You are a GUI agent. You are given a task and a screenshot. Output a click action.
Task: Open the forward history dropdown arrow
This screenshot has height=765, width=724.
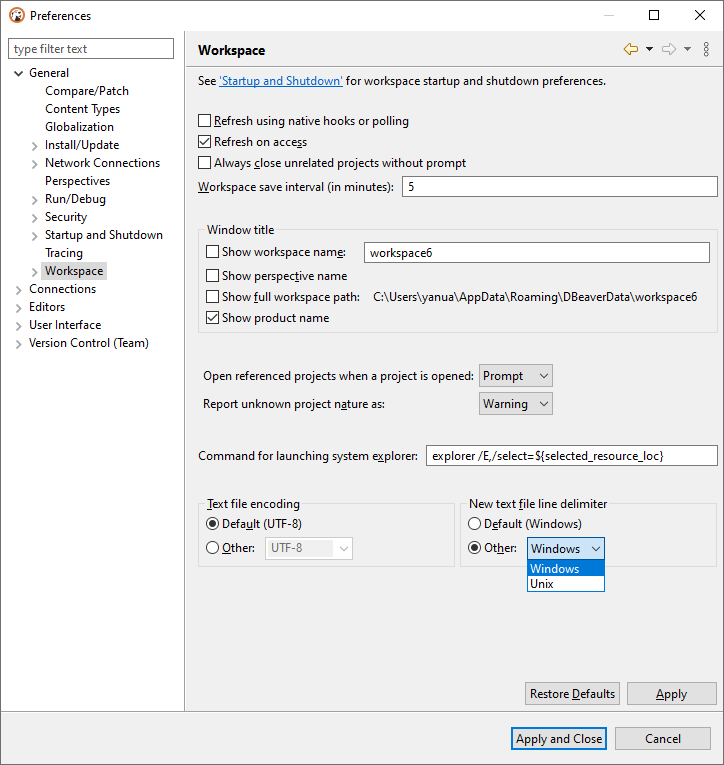[687, 49]
